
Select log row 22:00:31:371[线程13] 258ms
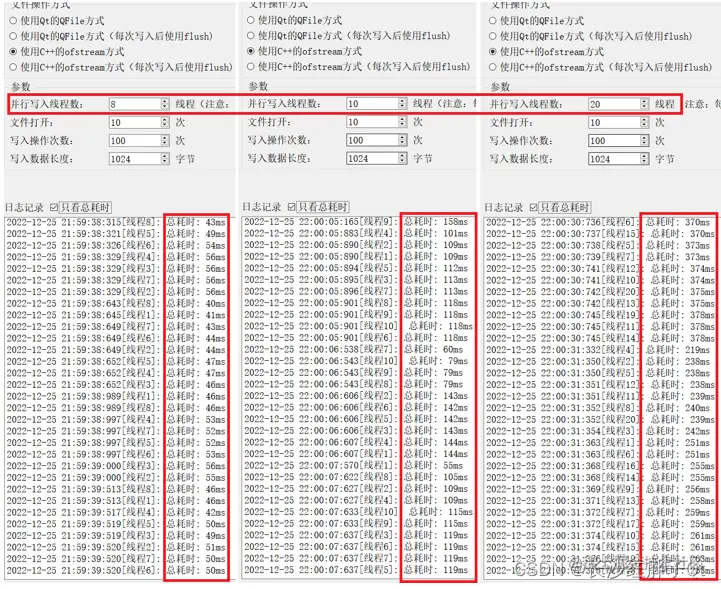(601, 501)
